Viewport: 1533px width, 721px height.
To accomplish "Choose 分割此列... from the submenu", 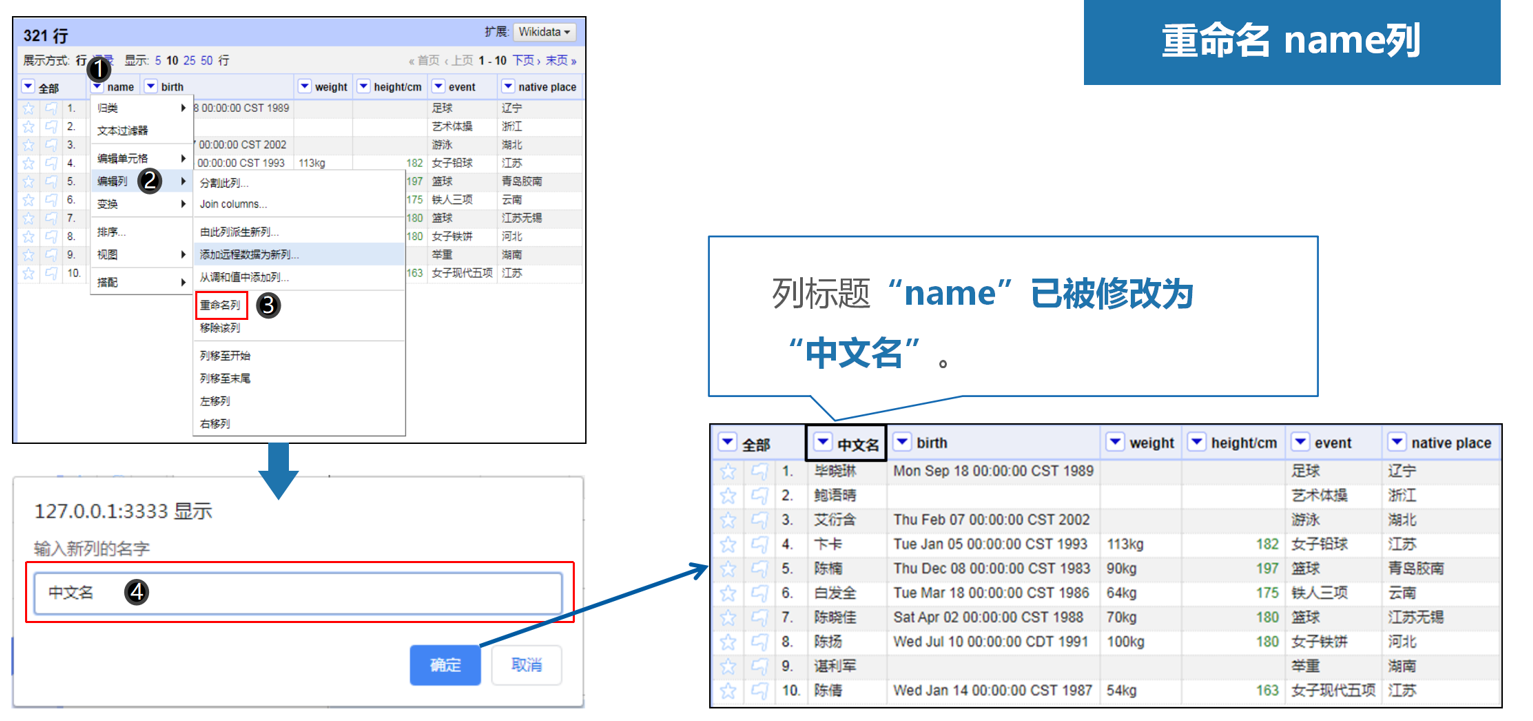I will (299, 184).
